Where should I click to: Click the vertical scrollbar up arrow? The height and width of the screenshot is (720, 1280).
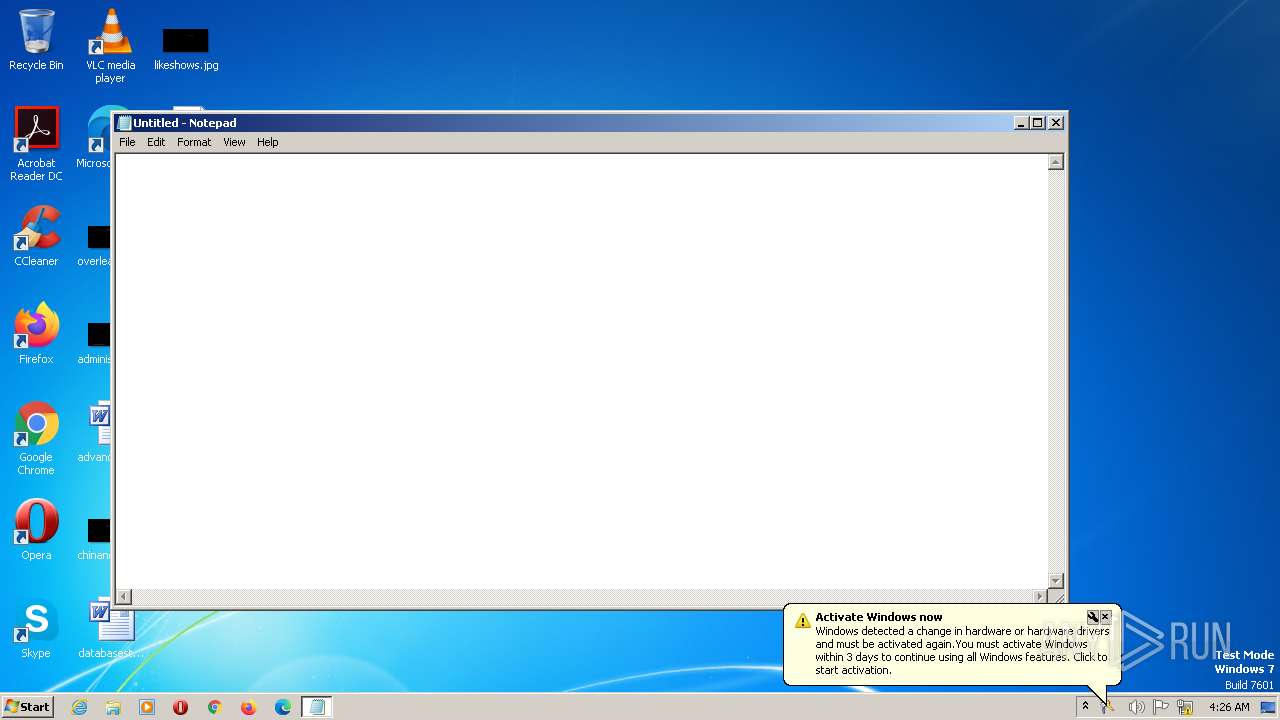pyautogui.click(x=1055, y=163)
